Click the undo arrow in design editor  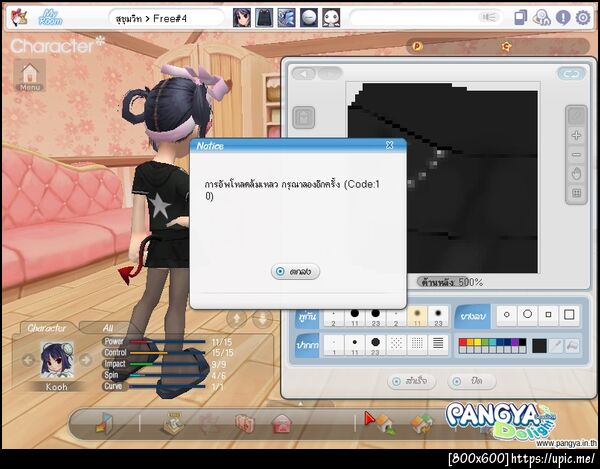pos(304,73)
